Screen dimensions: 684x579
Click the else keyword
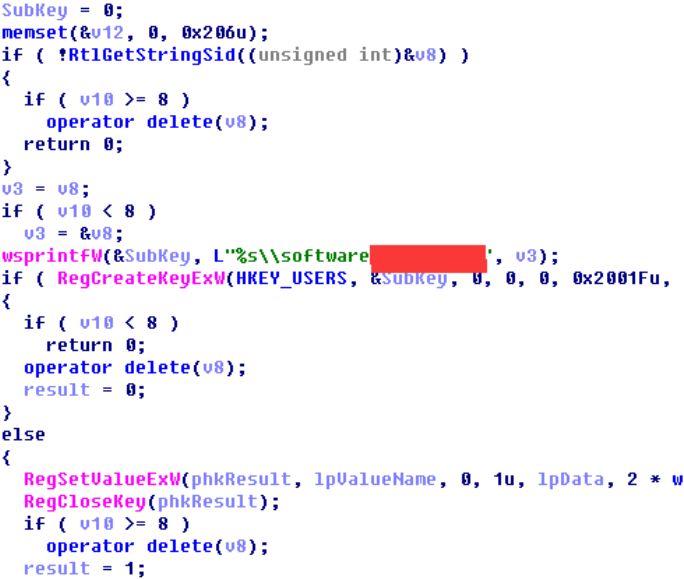pos(24,435)
